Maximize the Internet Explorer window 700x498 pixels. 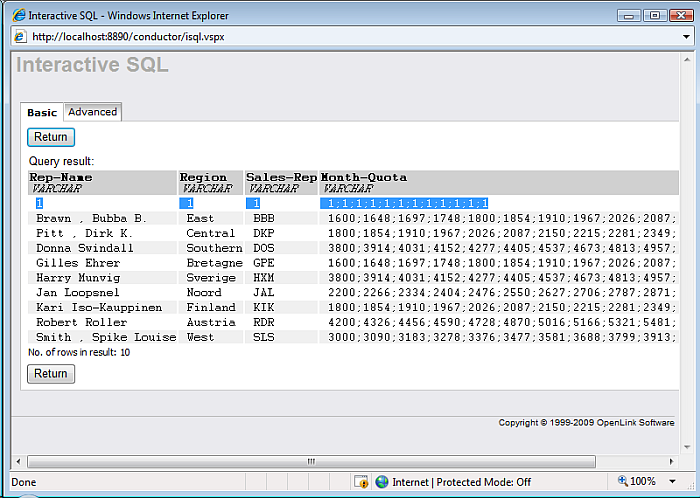point(656,15)
